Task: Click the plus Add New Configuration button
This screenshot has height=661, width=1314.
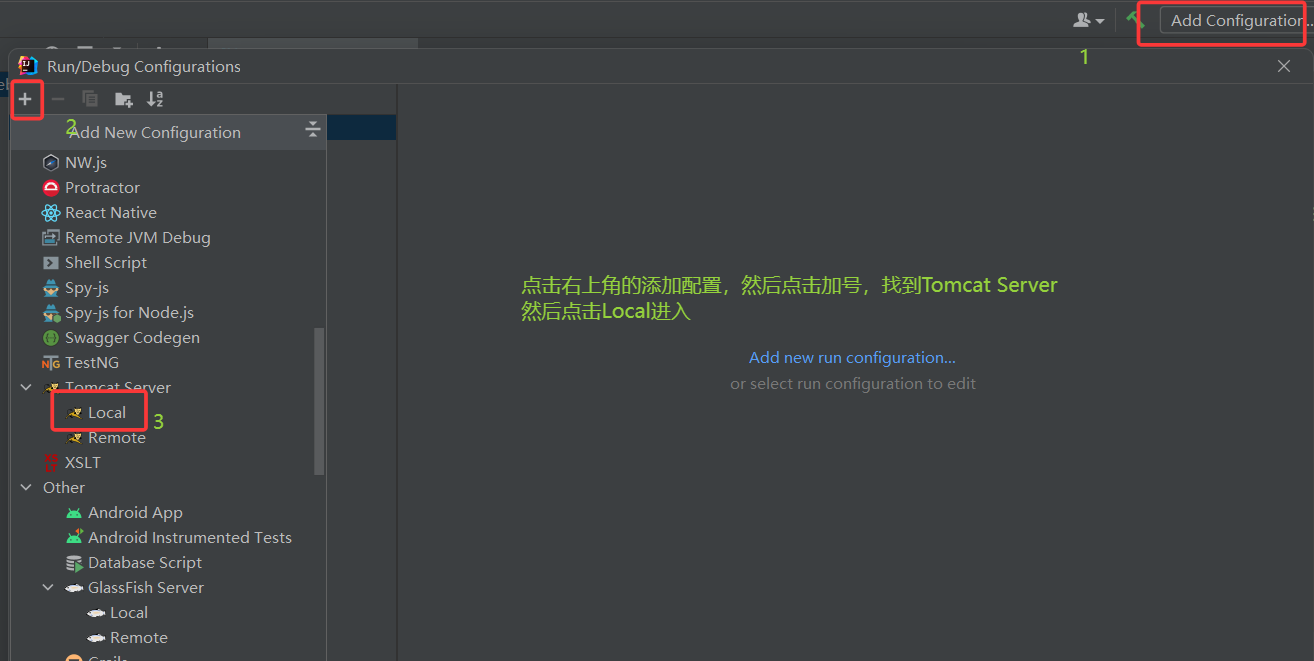Action: click(x=25, y=99)
